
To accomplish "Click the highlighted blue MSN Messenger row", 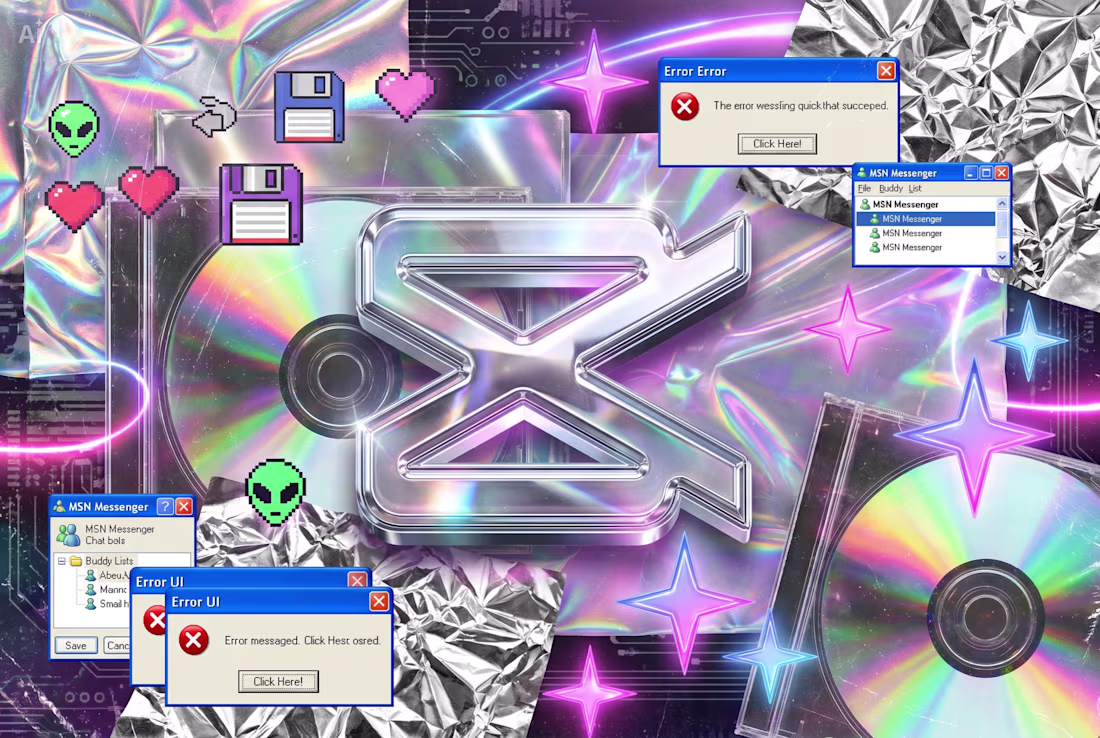I will (926, 219).
